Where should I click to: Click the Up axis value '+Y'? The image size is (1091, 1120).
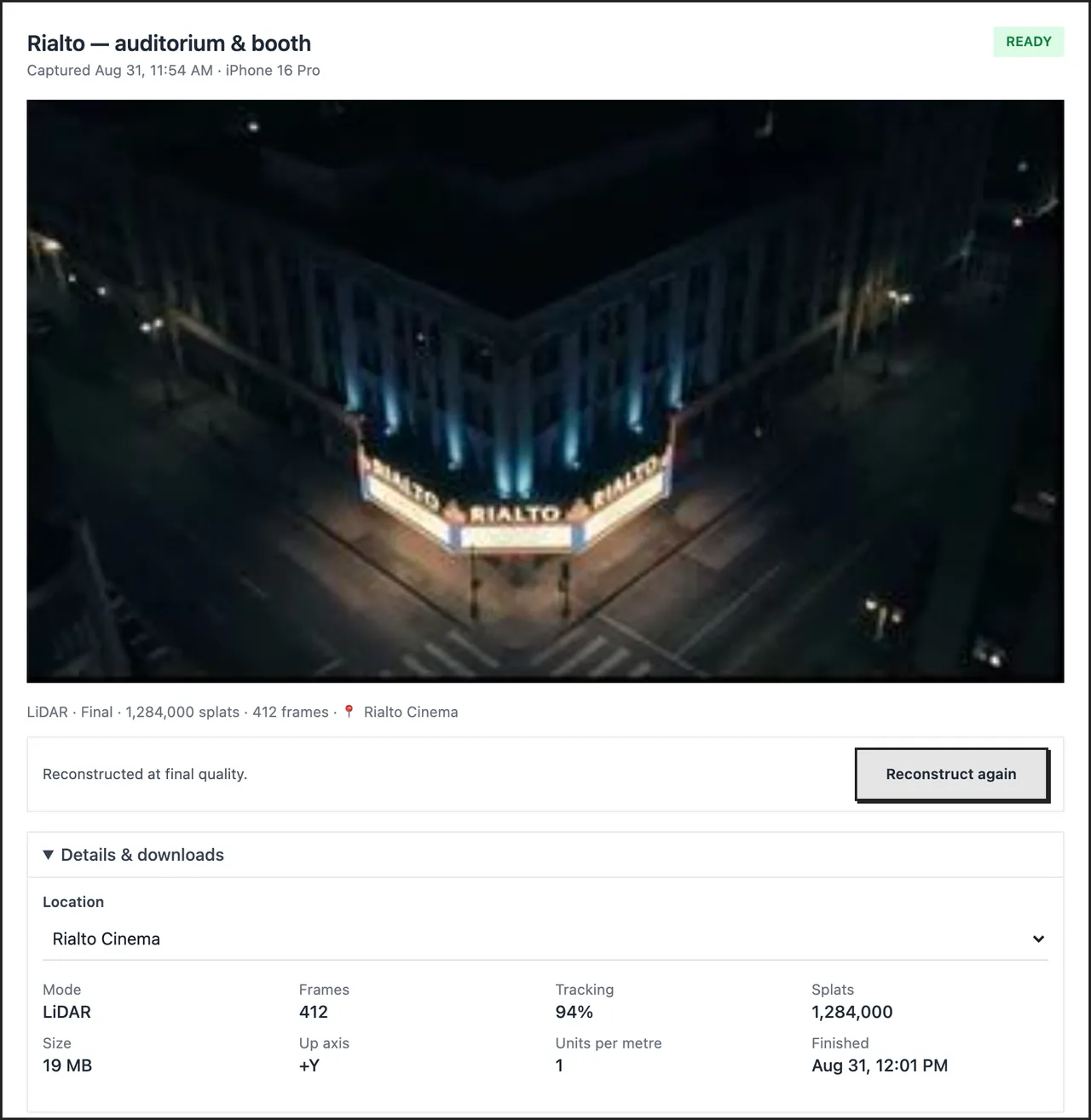click(x=309, y=1065)
